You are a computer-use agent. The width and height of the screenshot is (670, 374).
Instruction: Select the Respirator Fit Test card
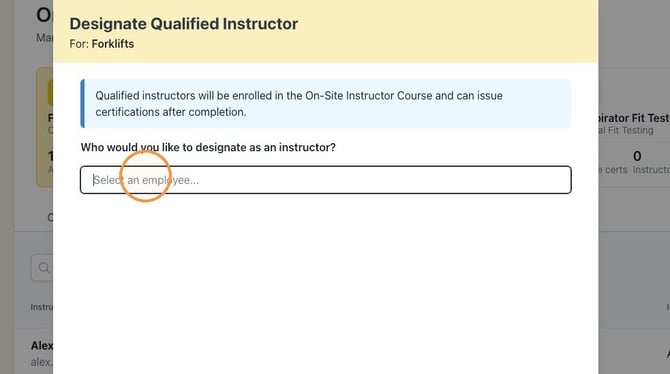(634, 127)
